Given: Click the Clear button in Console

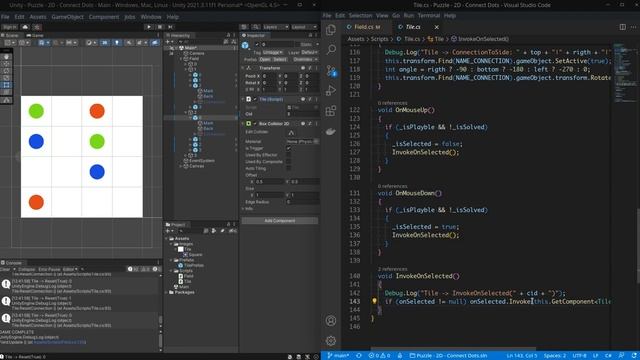Looking at the screenshot, I should pos(5,269).
